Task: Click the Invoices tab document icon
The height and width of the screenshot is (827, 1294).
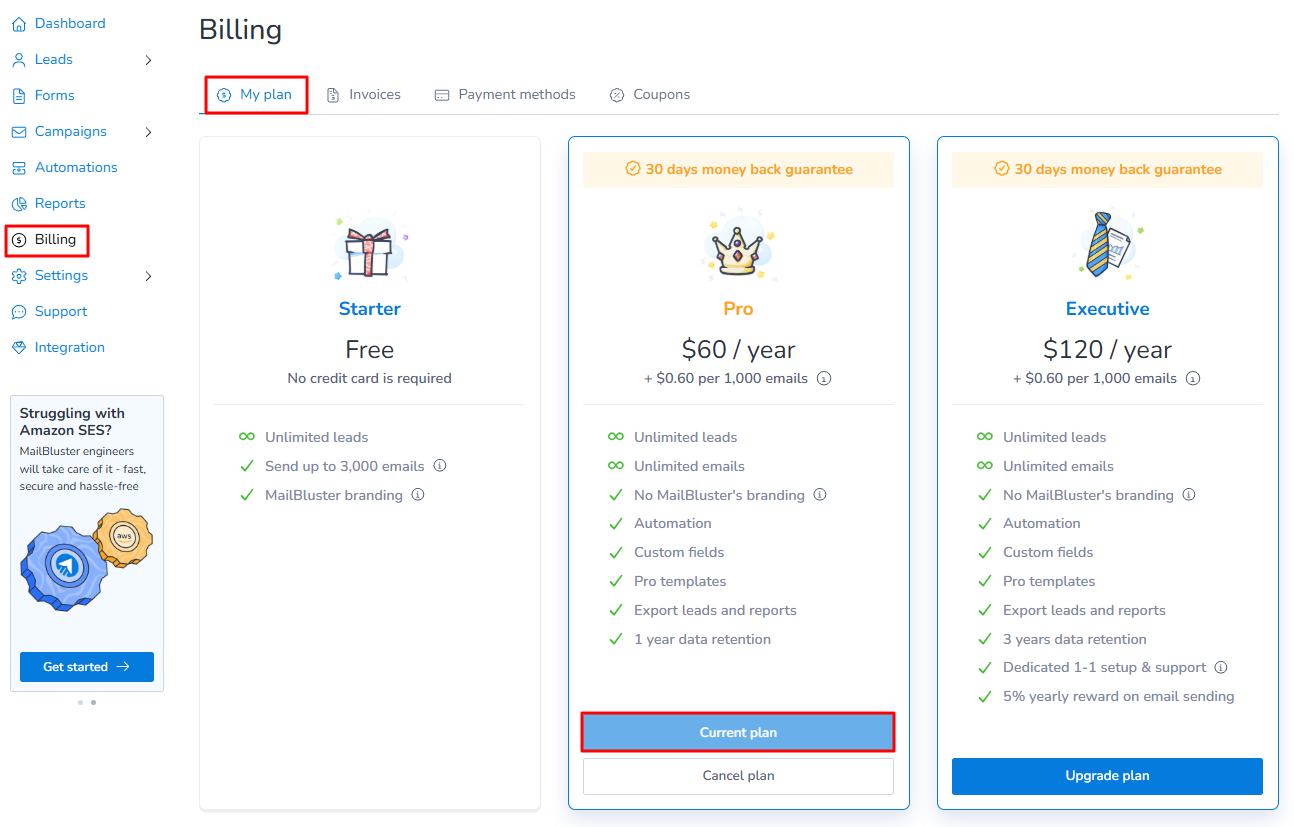Action: 333,95
